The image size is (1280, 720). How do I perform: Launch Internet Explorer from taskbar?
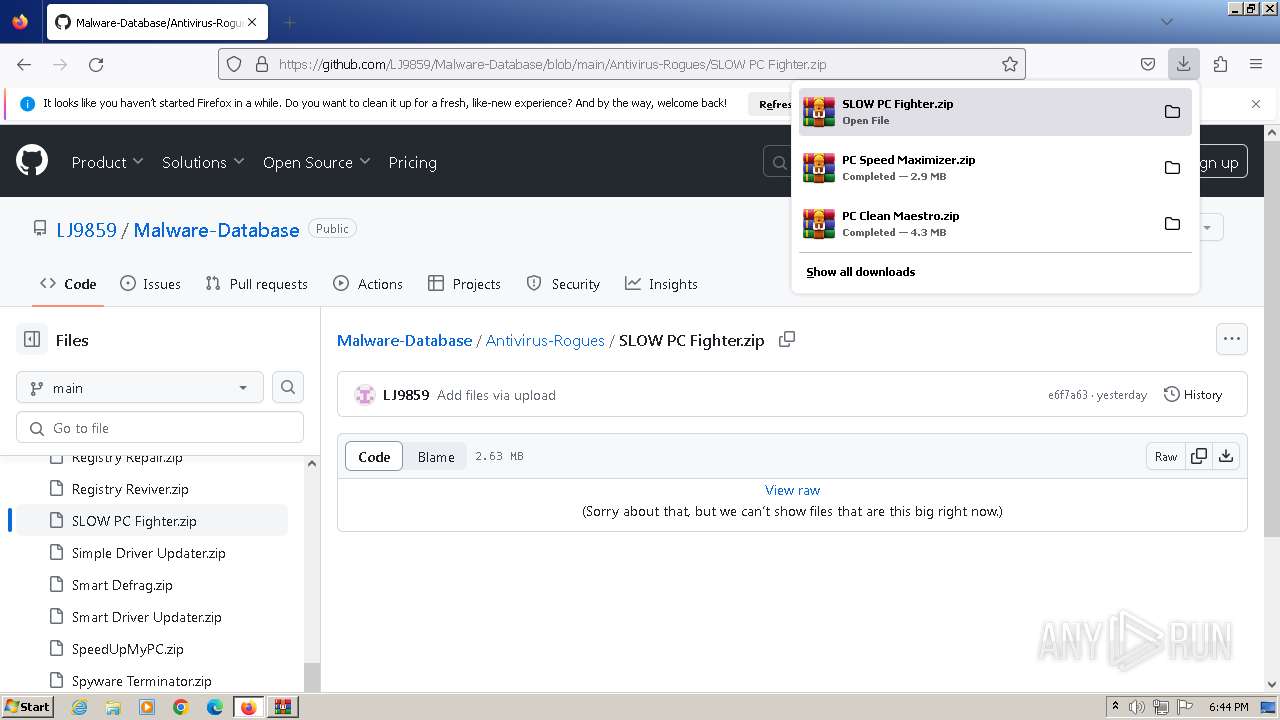80,707
